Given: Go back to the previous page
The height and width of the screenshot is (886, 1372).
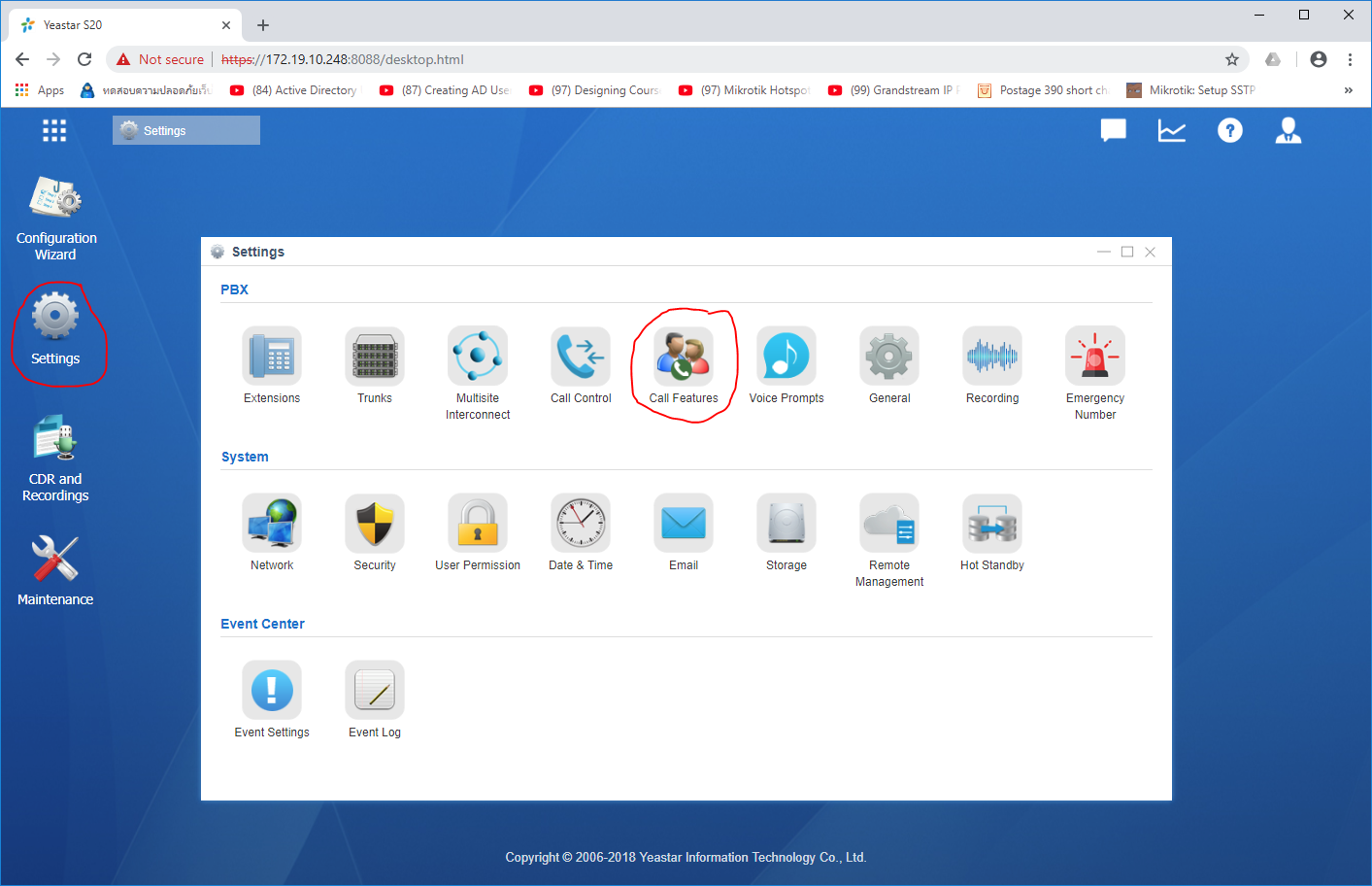Looking at the screenshot, I should click(x=22, y=59).
